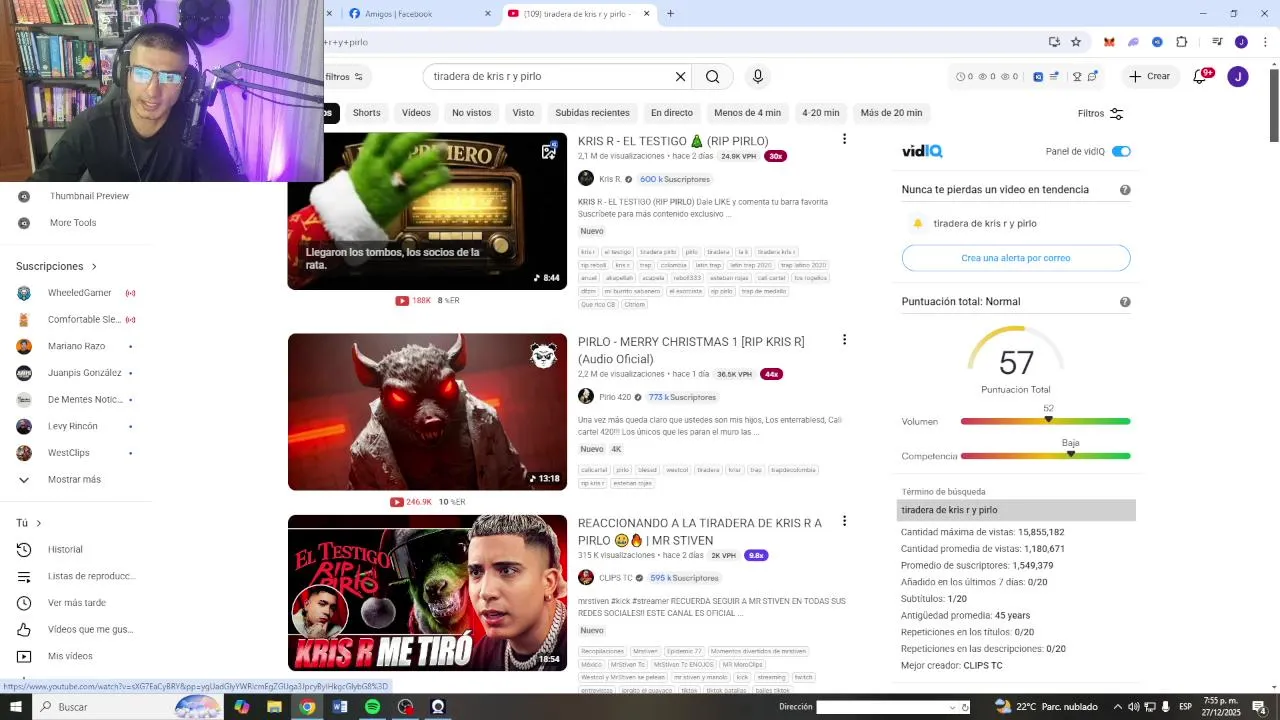Viewport: 1280px width, 720px height.
Task: Click the install app icon in address bar
Action: pos(1054,42)
